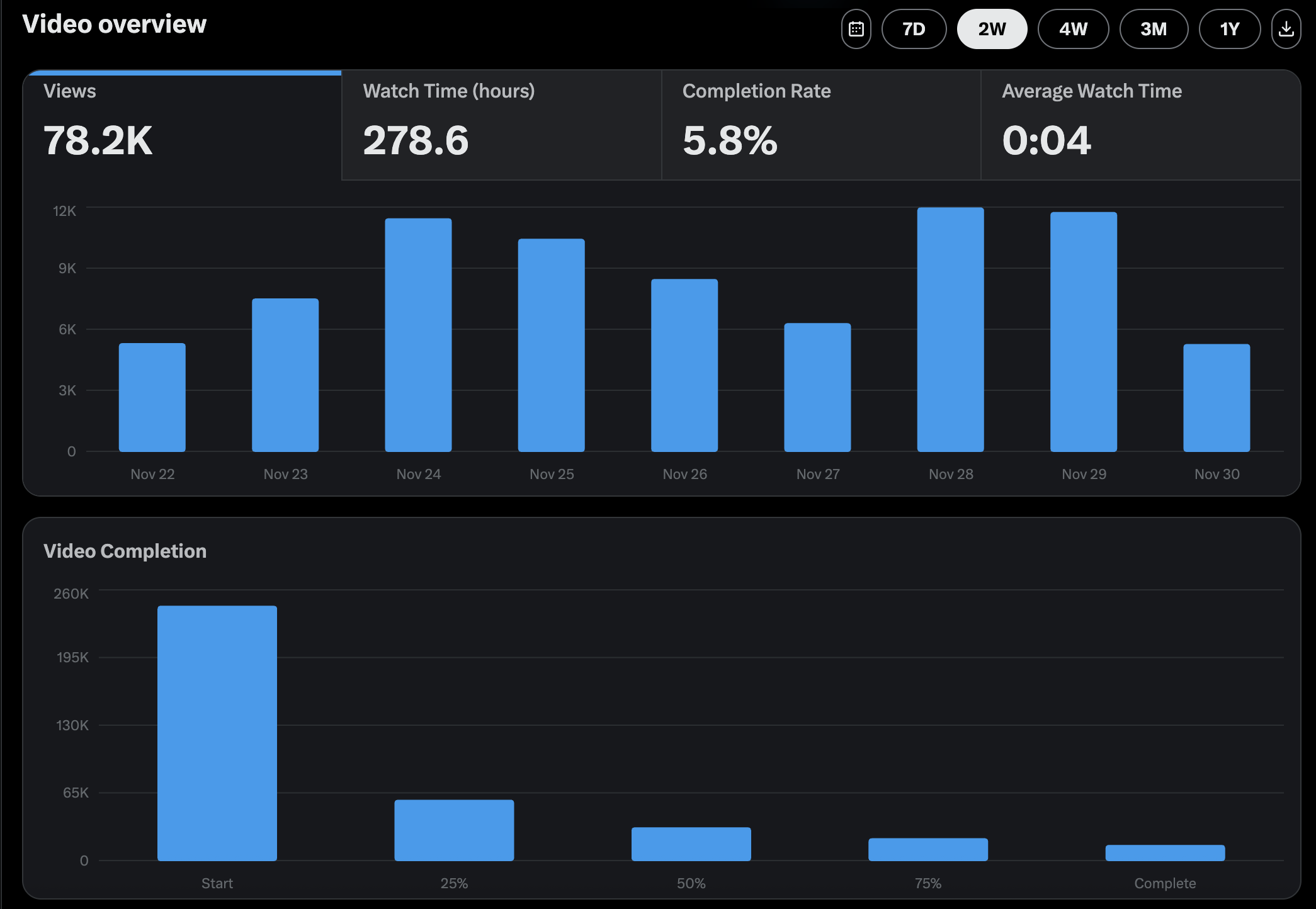Click the Nov 28 views bar
Image resolution: width=1316 pixels, height=909 pixels.
[950, 330]
